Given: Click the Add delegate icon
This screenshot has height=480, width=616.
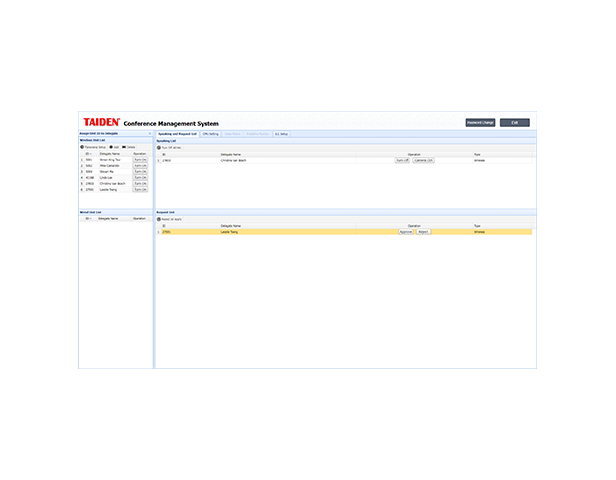Looking at the screenshot, I should (x=111, y=147).
